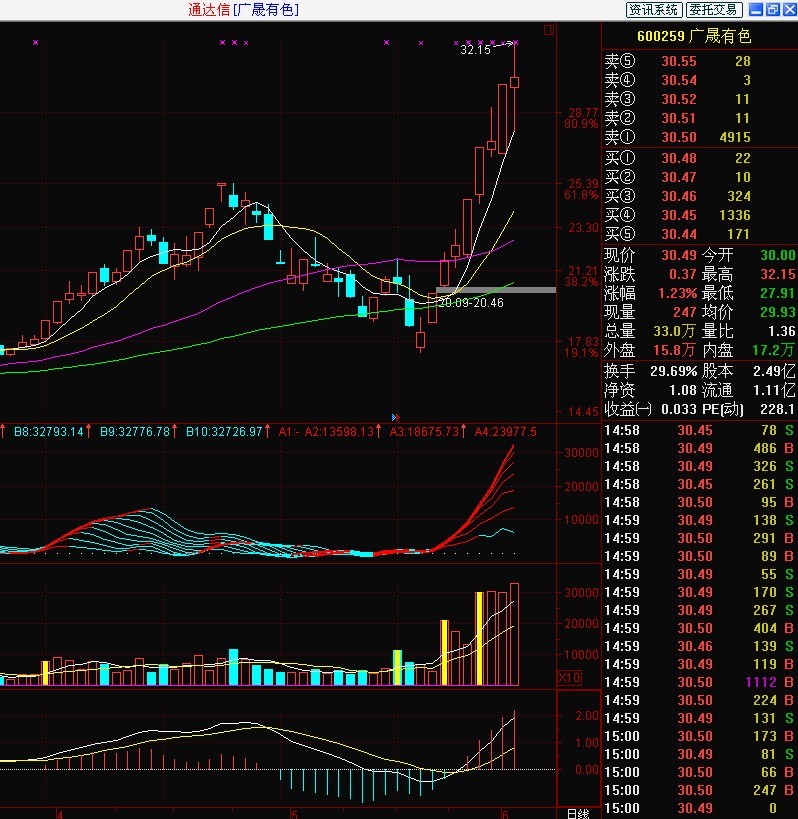Click the 21.21 38.2% price axis label
Screen dimensions: 798x819
coord(581,276)
